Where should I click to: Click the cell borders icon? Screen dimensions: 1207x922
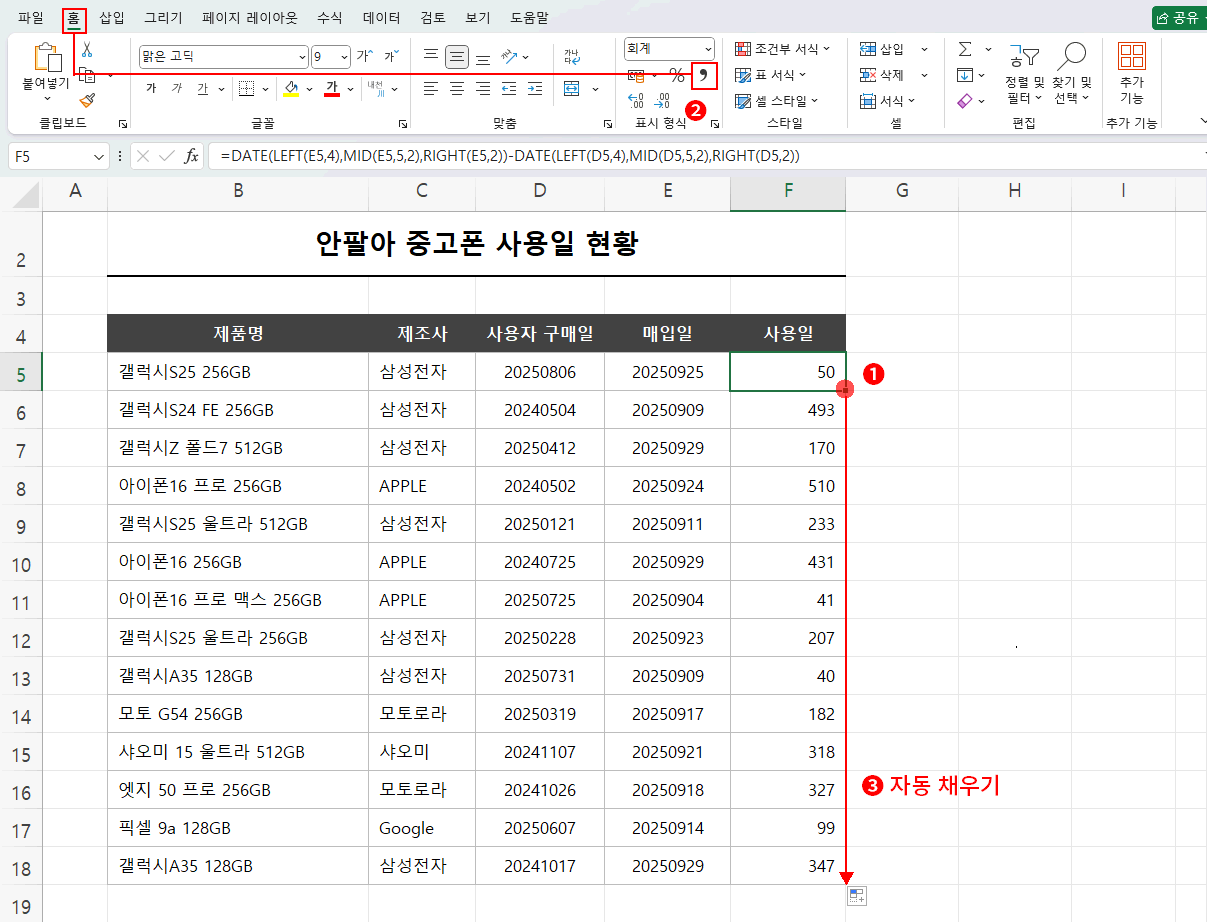click(x=246, y=89)
